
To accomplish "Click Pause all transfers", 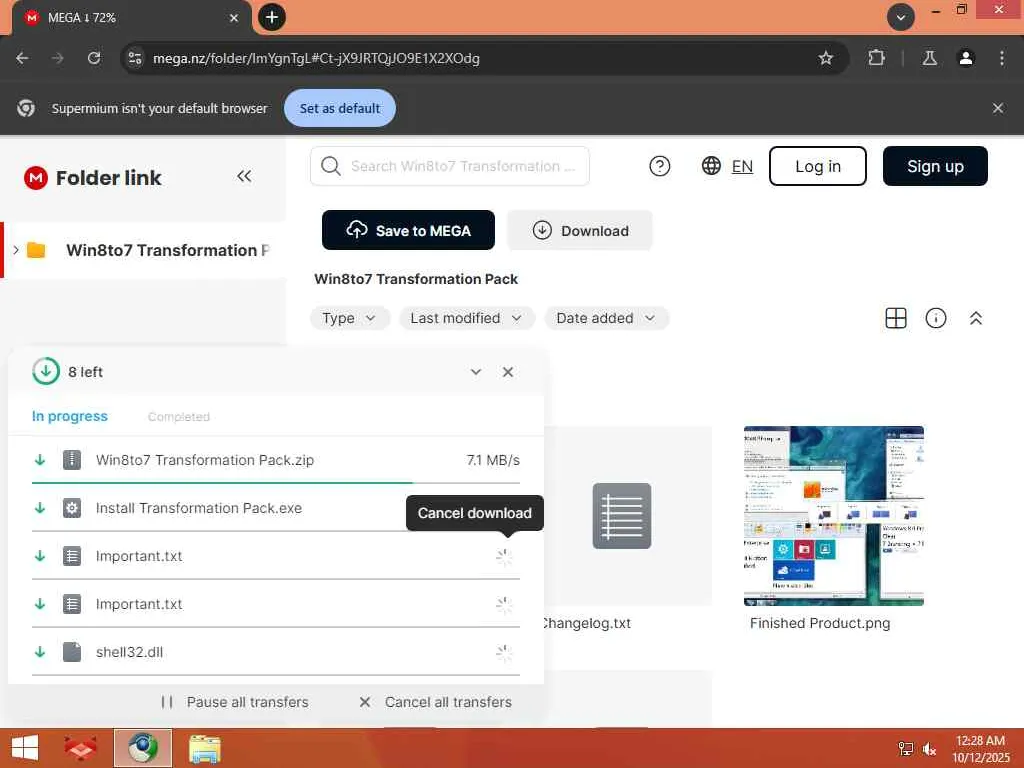I will [x=234, y=702].
